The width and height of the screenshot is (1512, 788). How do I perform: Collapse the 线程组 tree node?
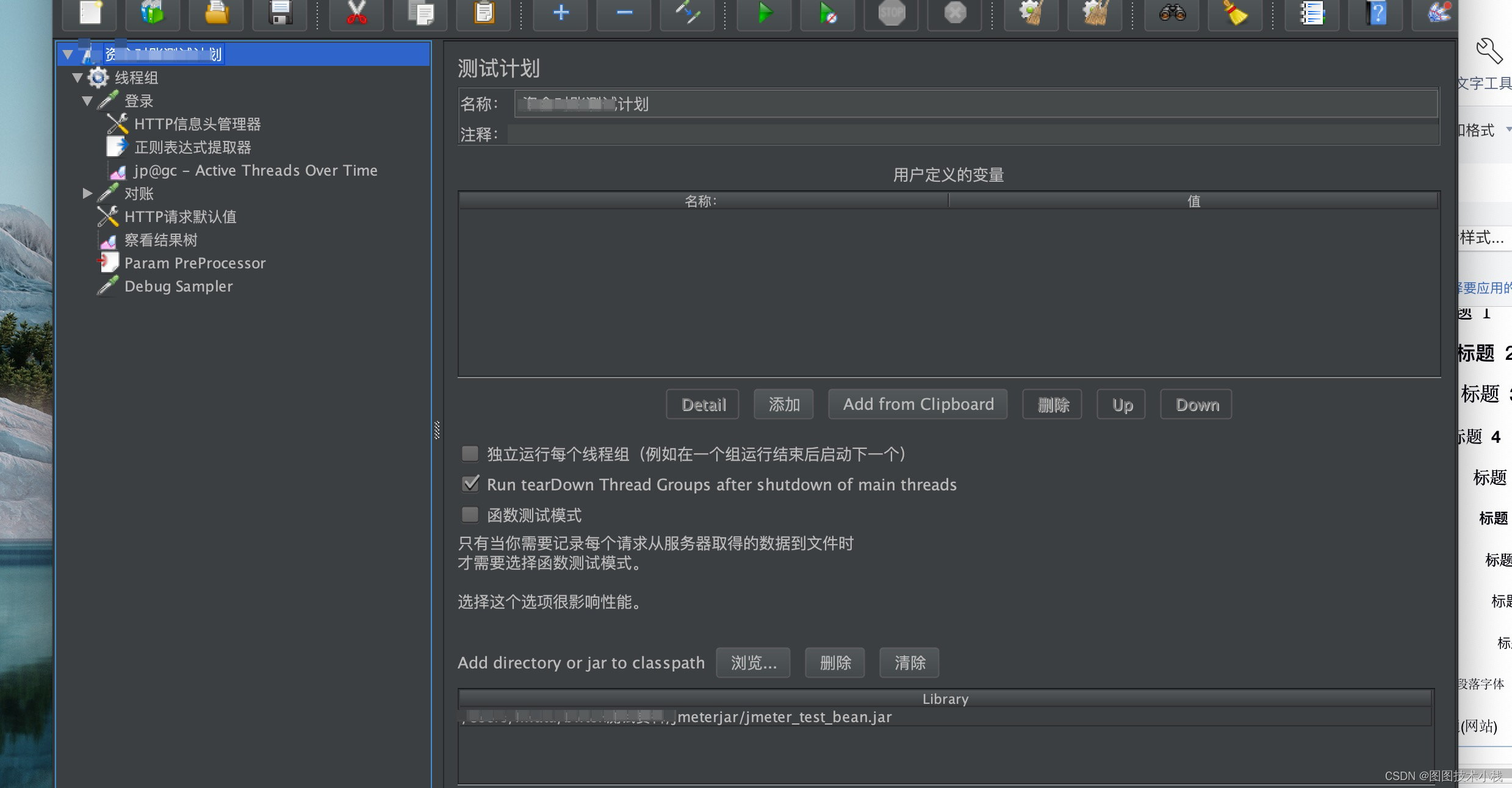[77, 77]
